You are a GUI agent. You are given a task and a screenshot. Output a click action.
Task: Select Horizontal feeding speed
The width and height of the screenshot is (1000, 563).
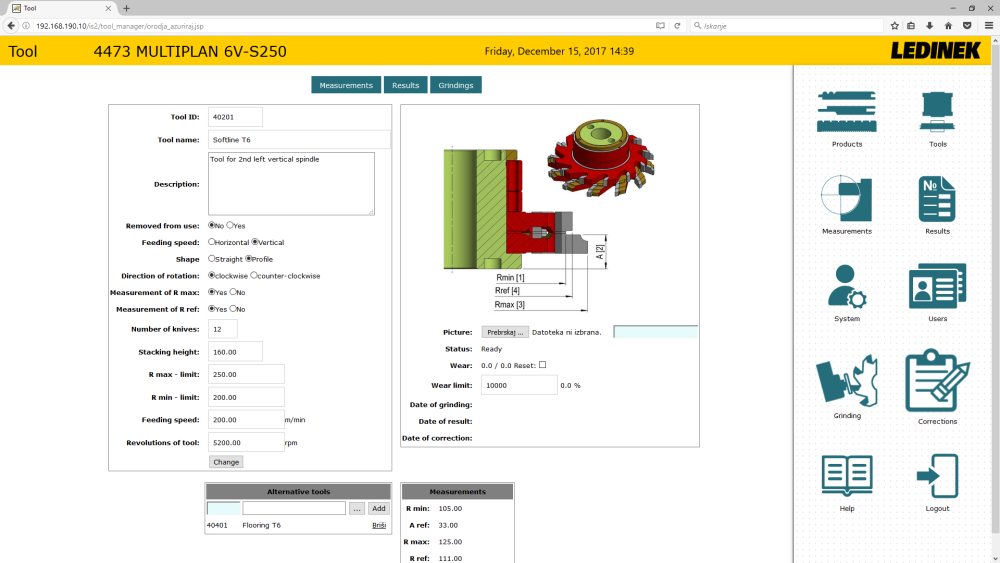[x=212, y=242]
